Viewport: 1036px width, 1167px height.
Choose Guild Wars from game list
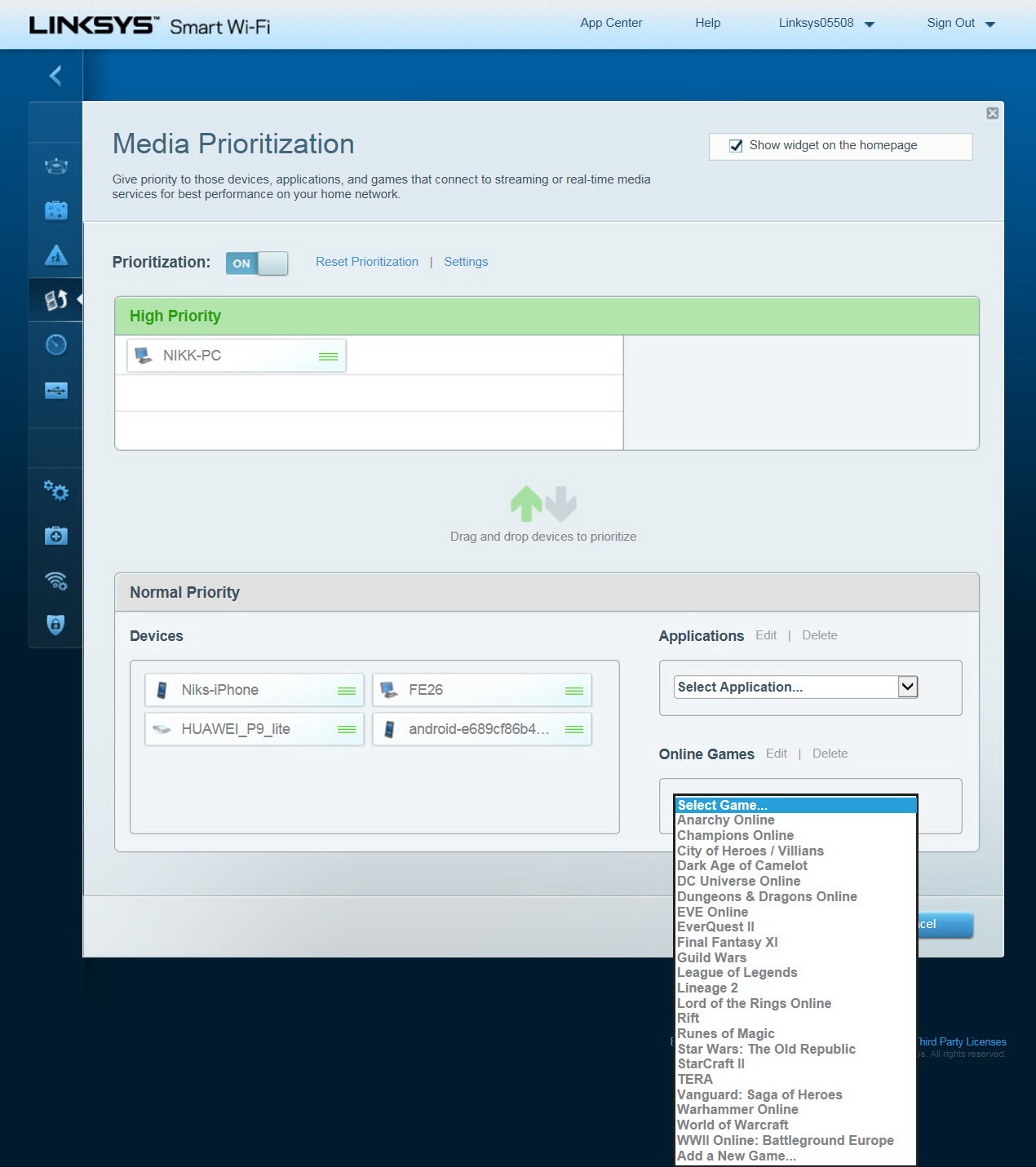(796, 957)
